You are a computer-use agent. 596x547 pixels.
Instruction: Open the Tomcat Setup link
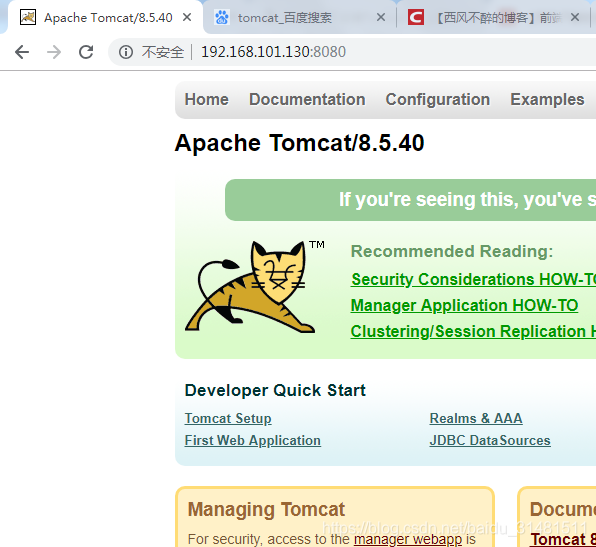click(x=228, y=418)
